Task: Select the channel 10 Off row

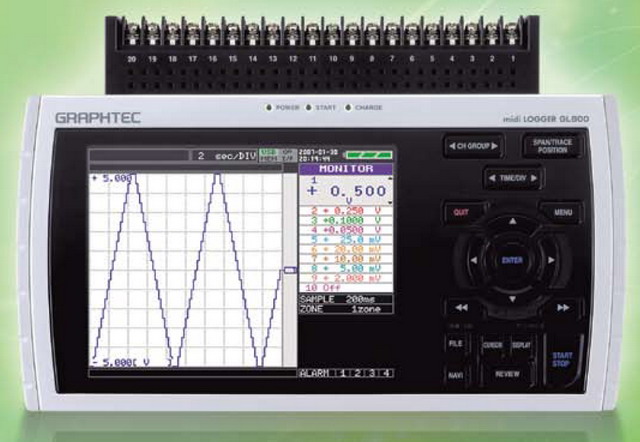Action: click(346, 287)
